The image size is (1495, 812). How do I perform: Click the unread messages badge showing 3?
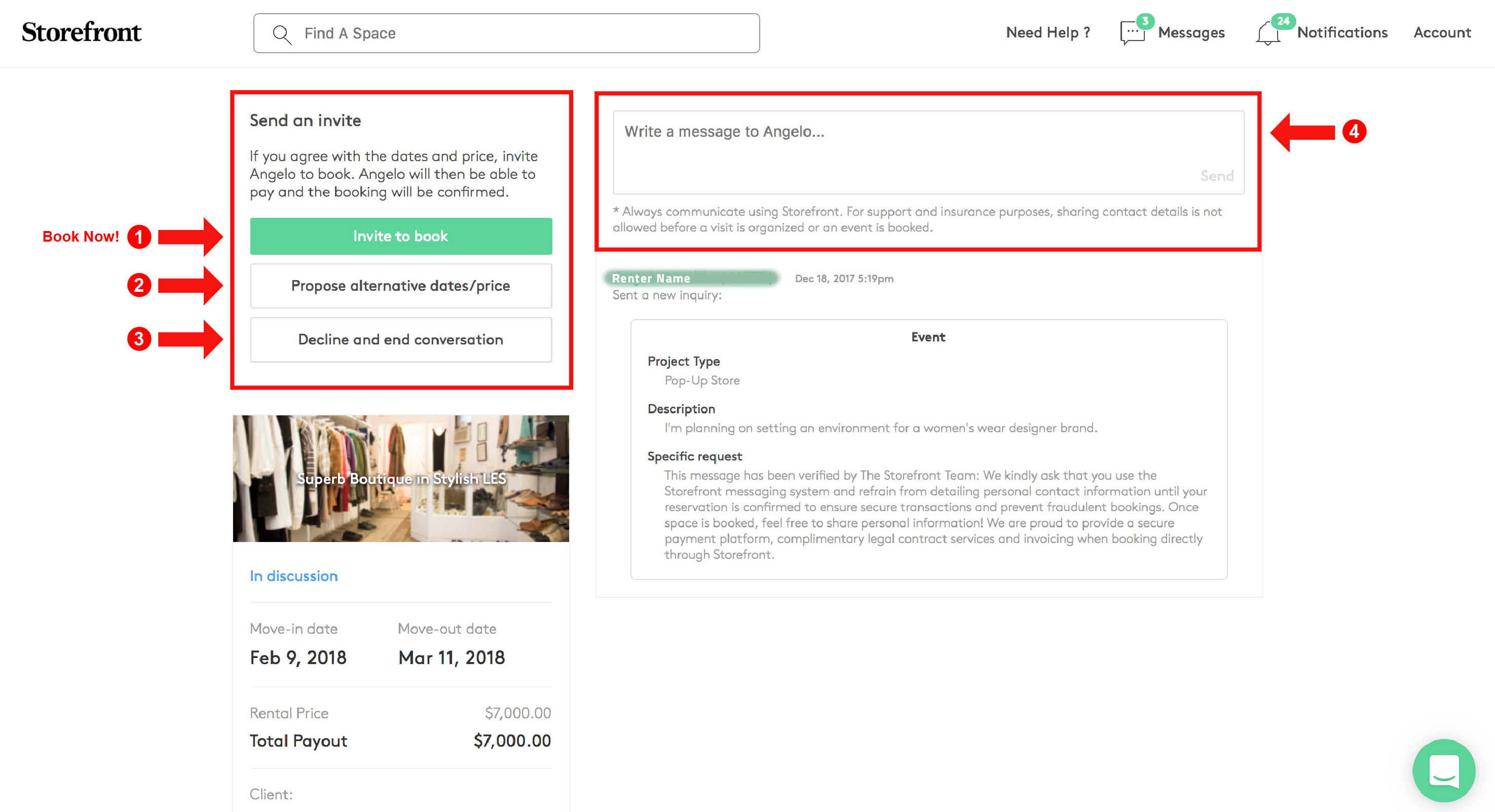pyautogui.click(x=1144, y=21)
